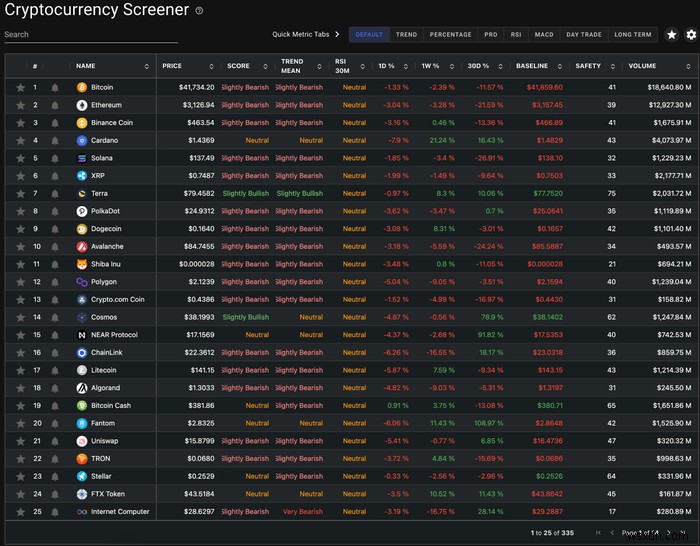Sort by the NAME column arrows
This screenshot has width=700, height=546.
point(146,66)
